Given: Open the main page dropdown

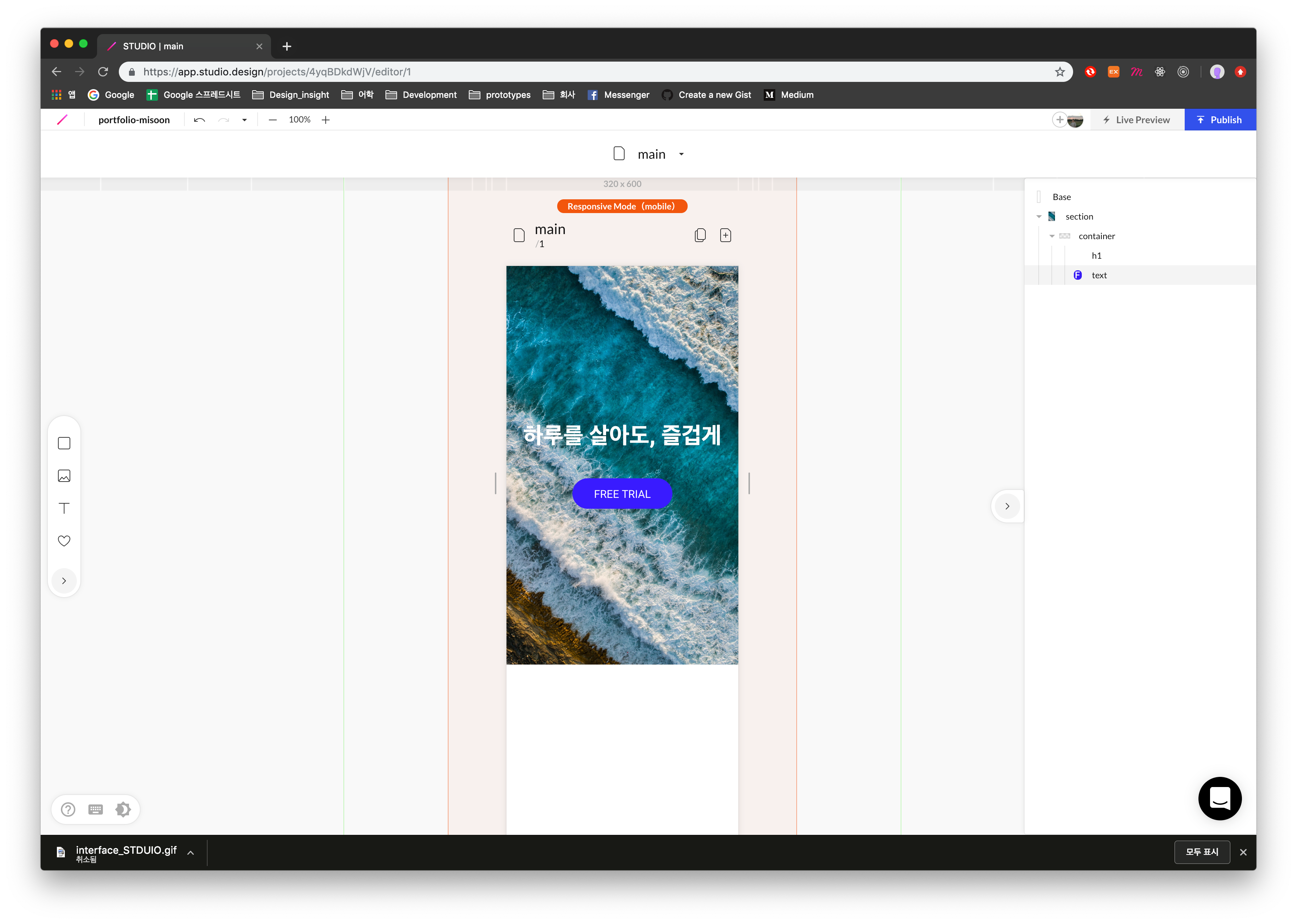Looking at the screenshot, I should [x=681, y=154].
